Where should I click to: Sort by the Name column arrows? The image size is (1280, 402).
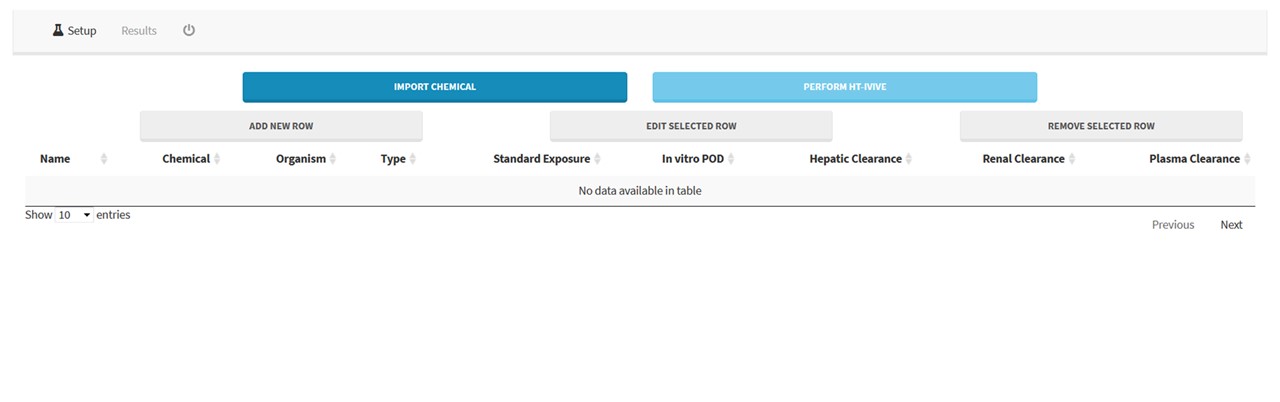coord(104,159)
